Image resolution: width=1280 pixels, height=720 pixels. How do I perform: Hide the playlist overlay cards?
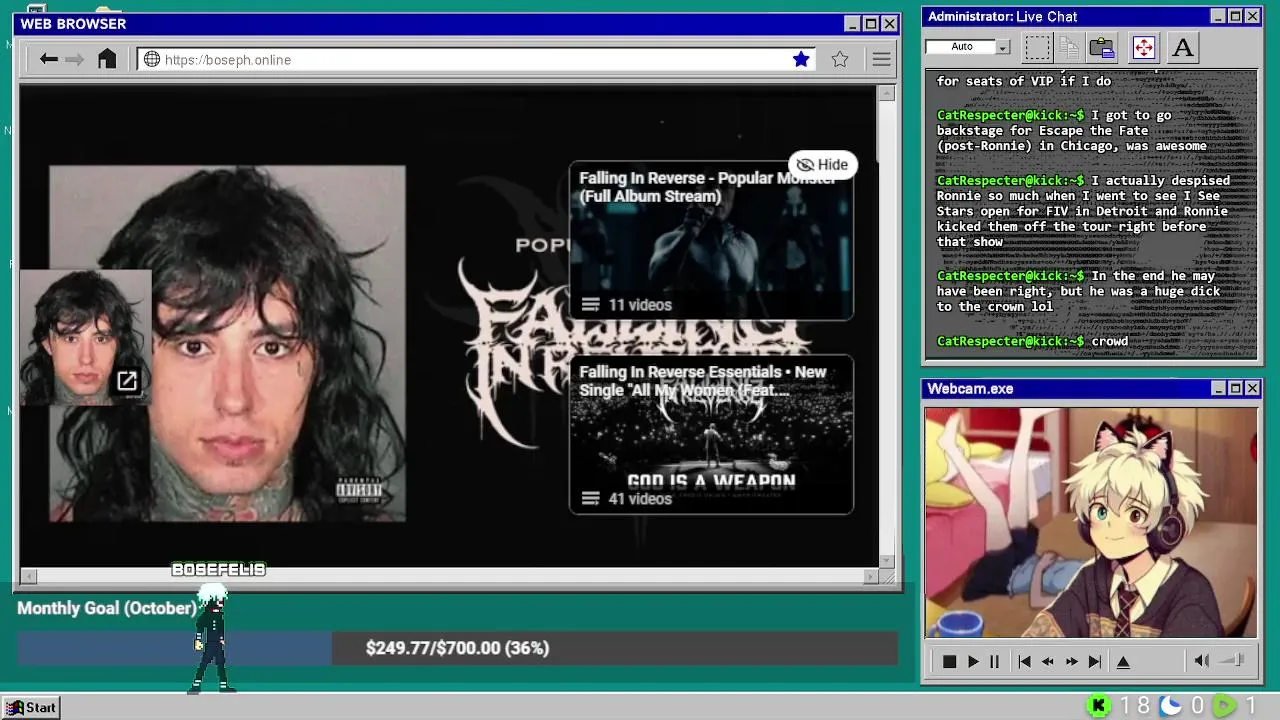pyautogui.click(x=822, y=164)
